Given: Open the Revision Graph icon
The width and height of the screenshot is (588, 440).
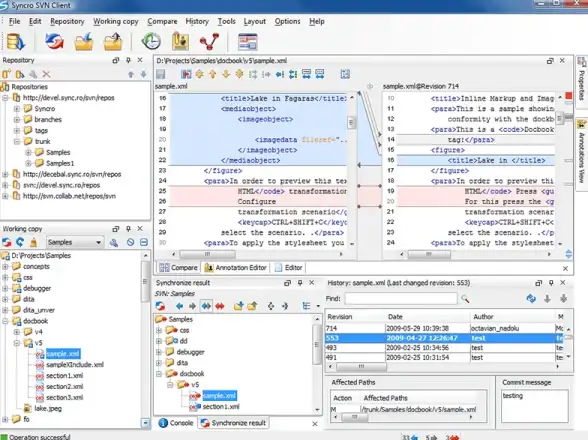Looking at the screenshot, I should click(x=209, y=41).
